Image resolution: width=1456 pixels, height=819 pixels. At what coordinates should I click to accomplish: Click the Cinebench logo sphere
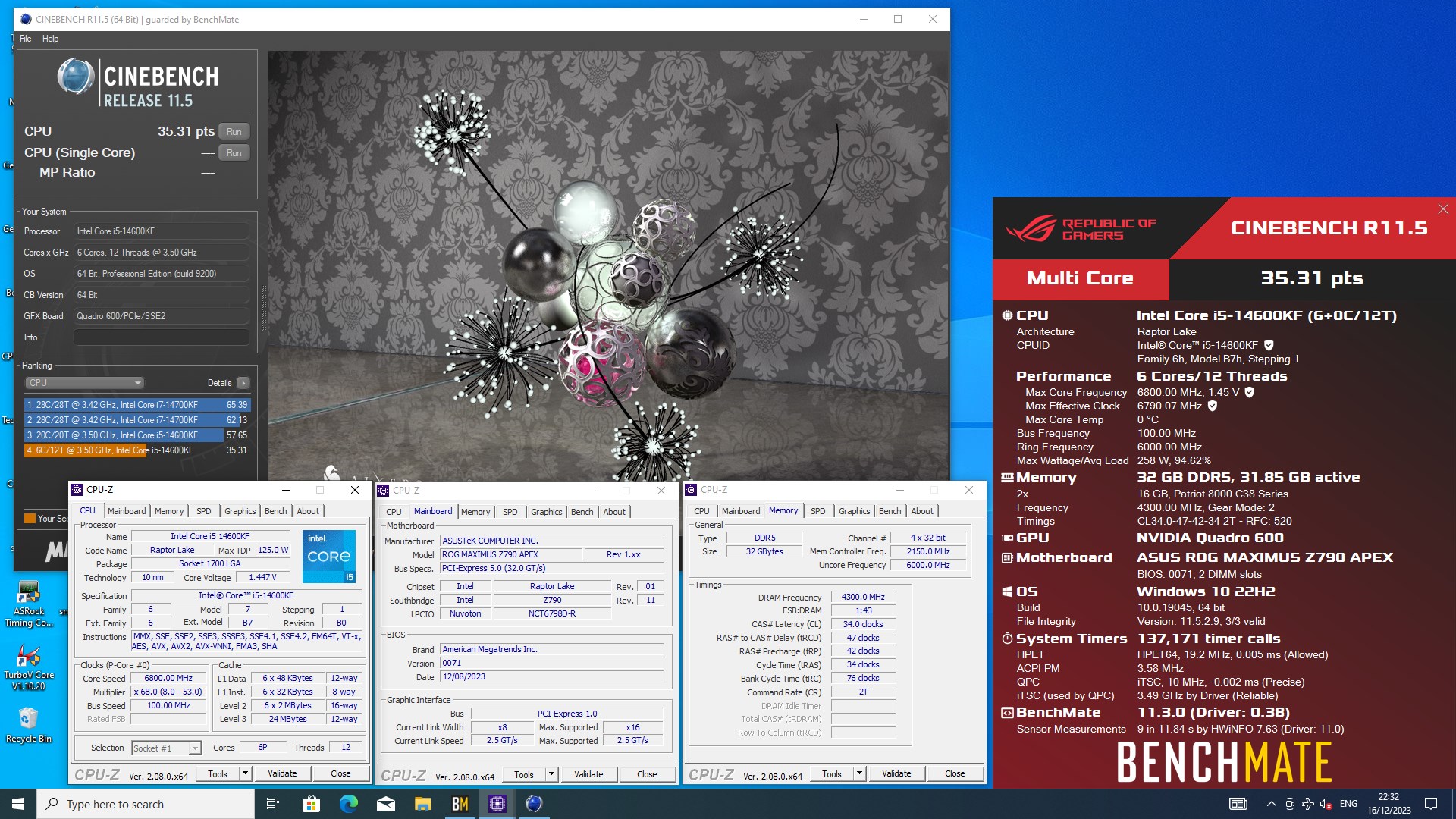point(75,77)
